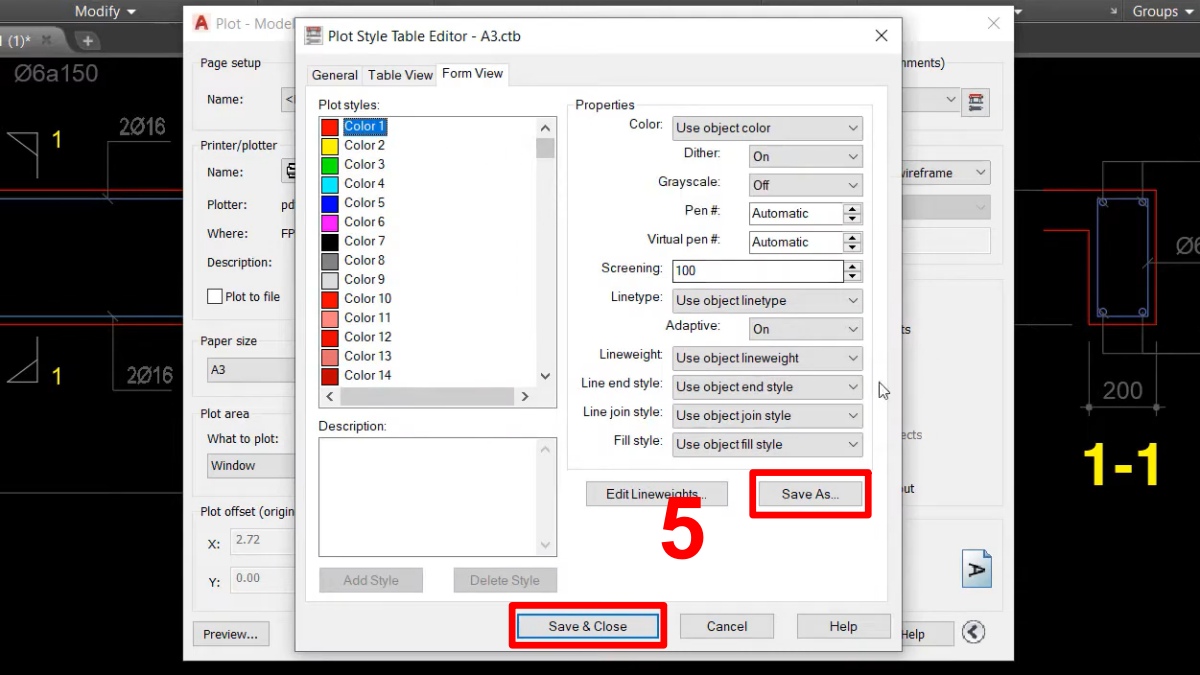Open the Linetype dropdown

pyautogui.click(x=767, y=300)
